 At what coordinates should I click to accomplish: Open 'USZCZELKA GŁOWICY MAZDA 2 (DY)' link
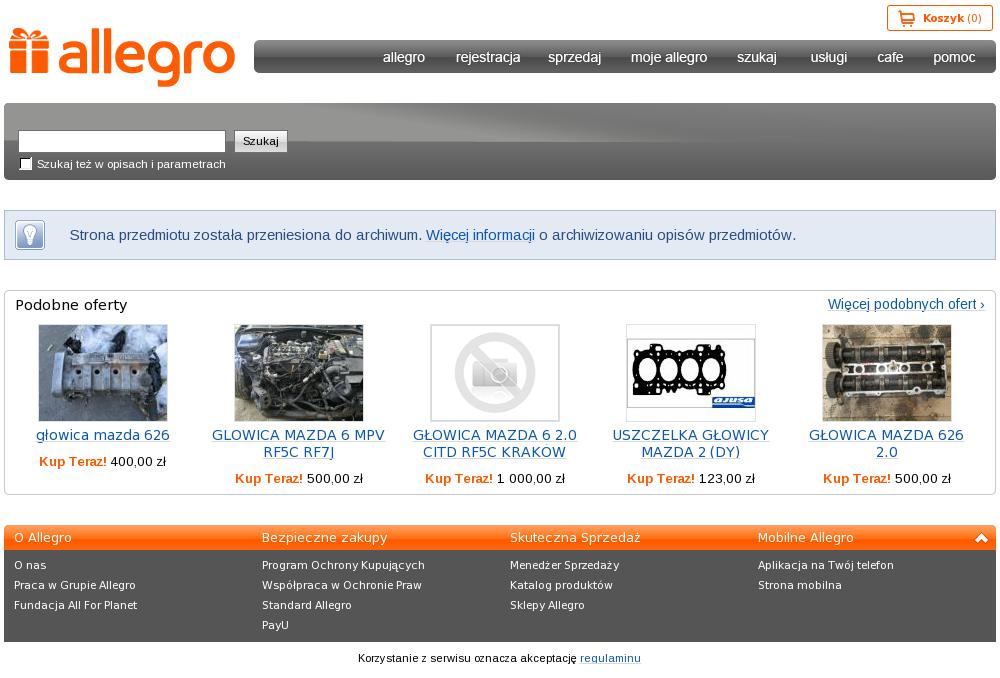click(x=691, y=443)
